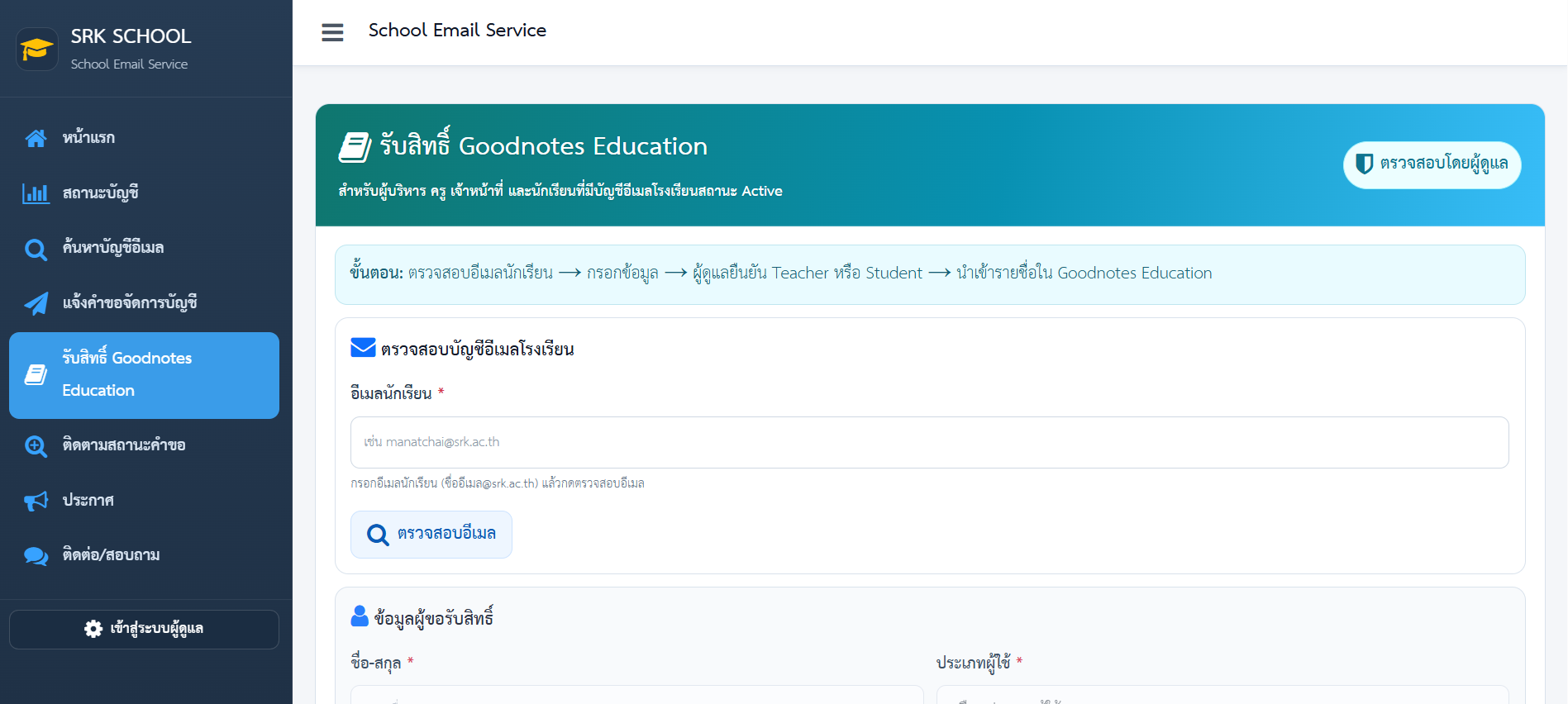Click the shield icon in ตรวจสอบโดยผู้ดูแล button
The height and width of the screenshot is (704, 1568).
[x=1365, y=164]
